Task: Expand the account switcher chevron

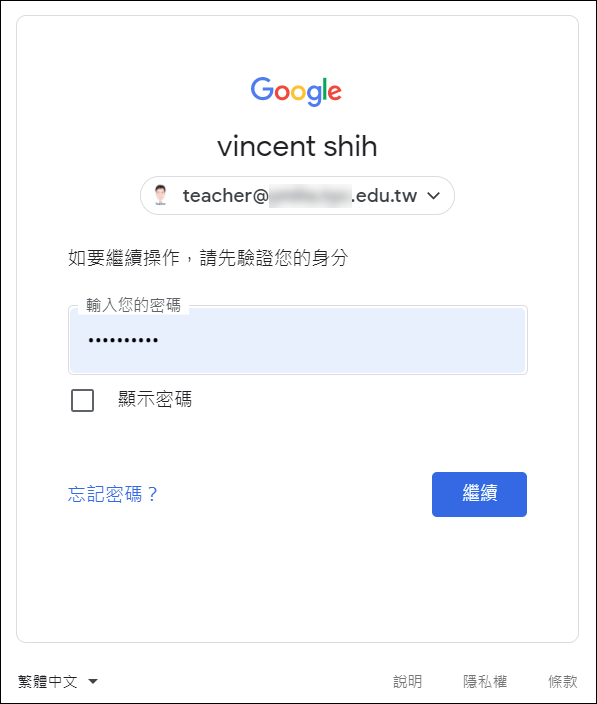Action: 433,196
